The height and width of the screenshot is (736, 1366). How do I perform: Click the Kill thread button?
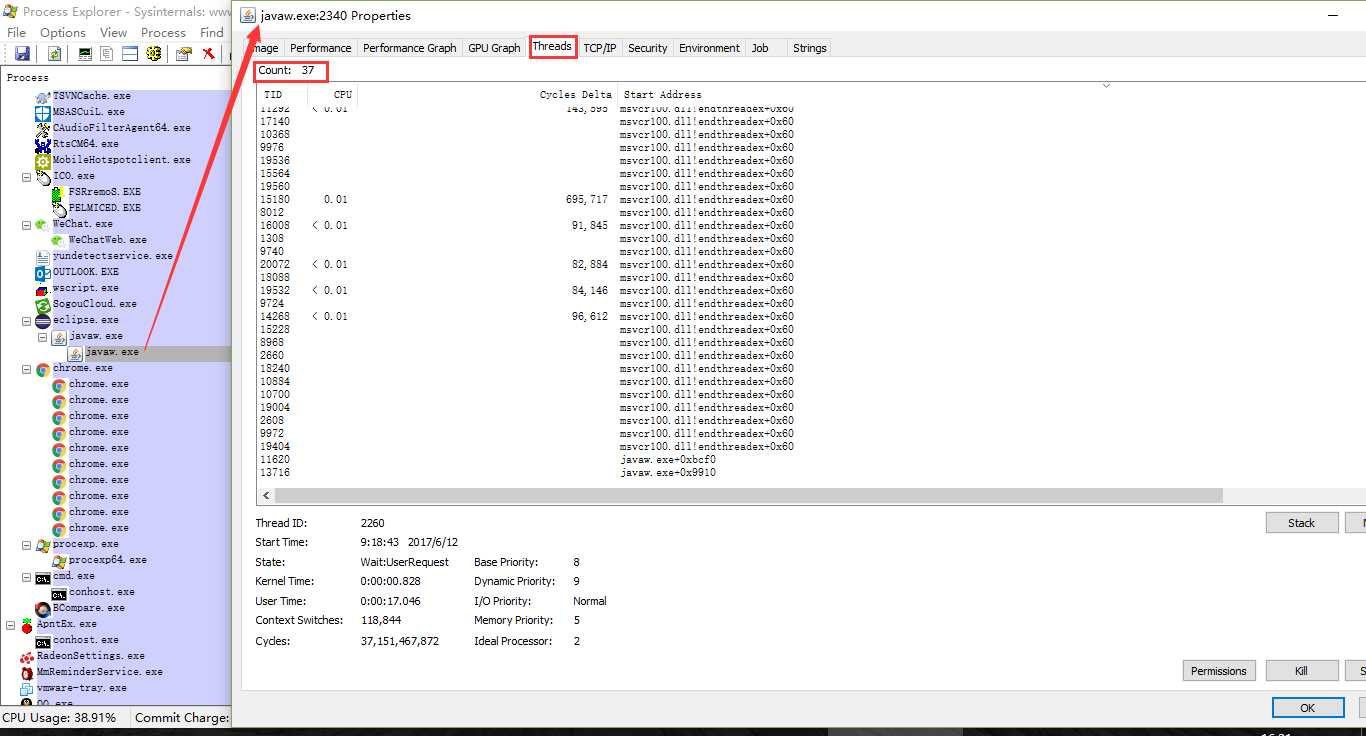(1301, 670)
